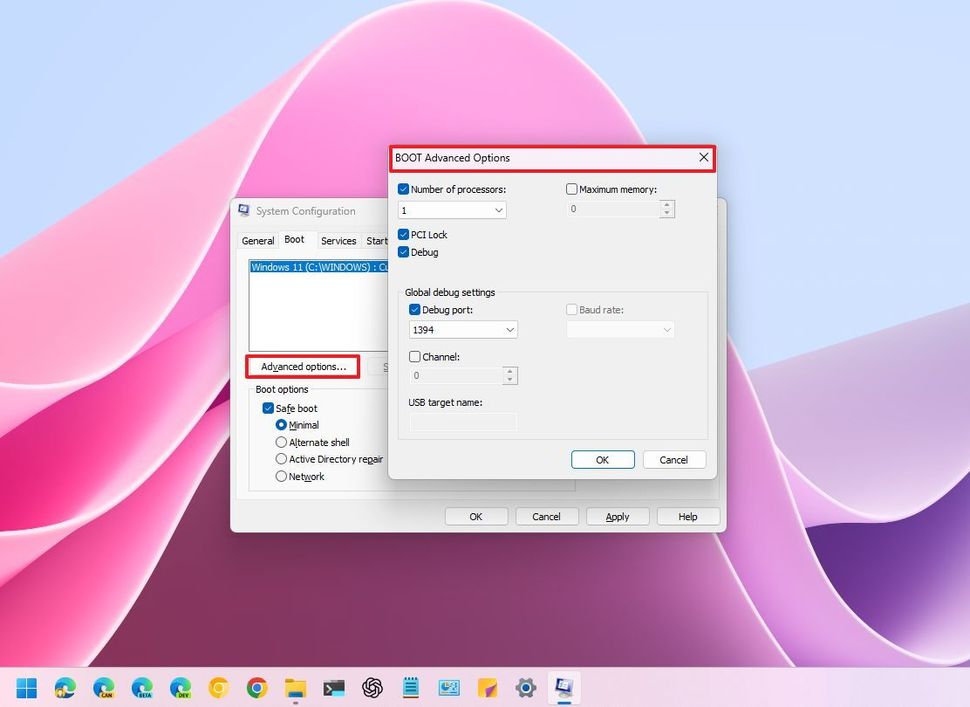Open the Notepad app from the taskbar
This screenshot has height=707, width=970.
click(411, 688)
